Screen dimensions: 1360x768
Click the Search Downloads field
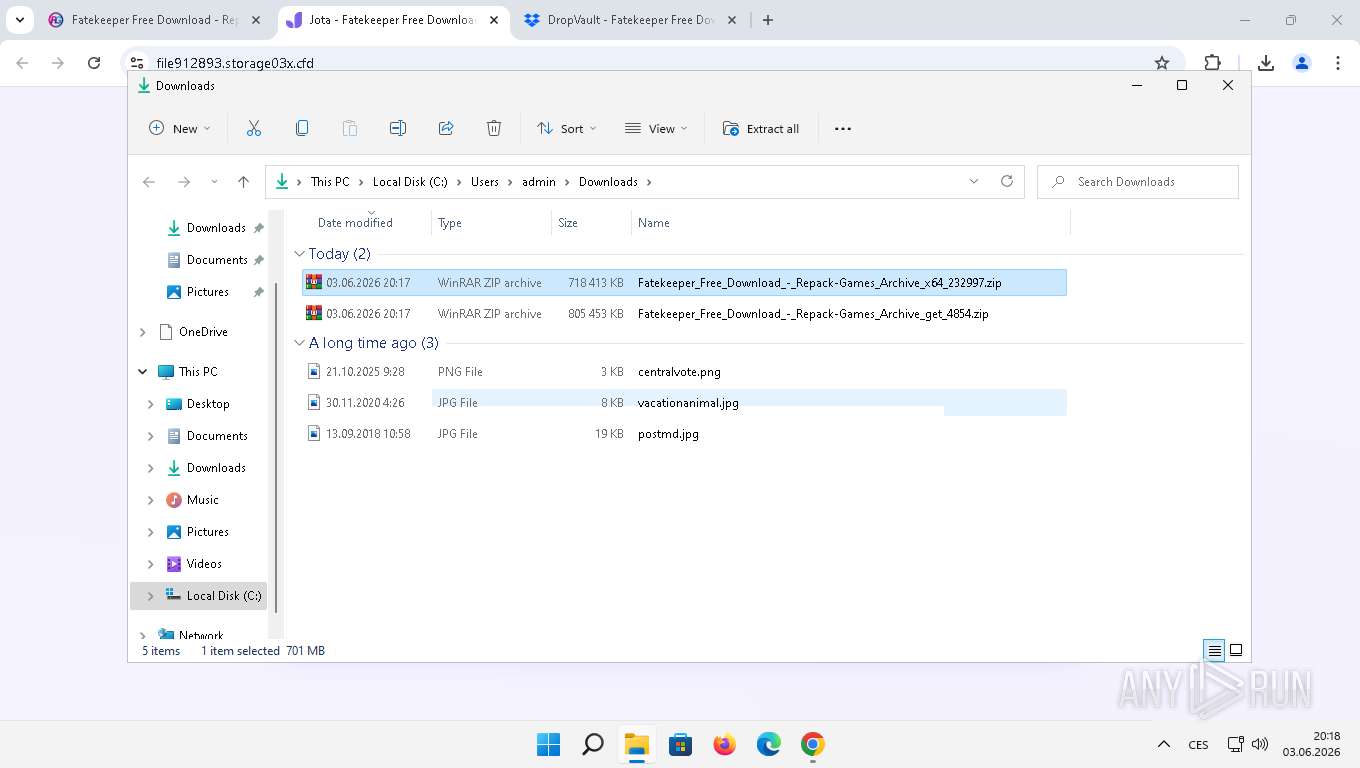pos(1138,182)
